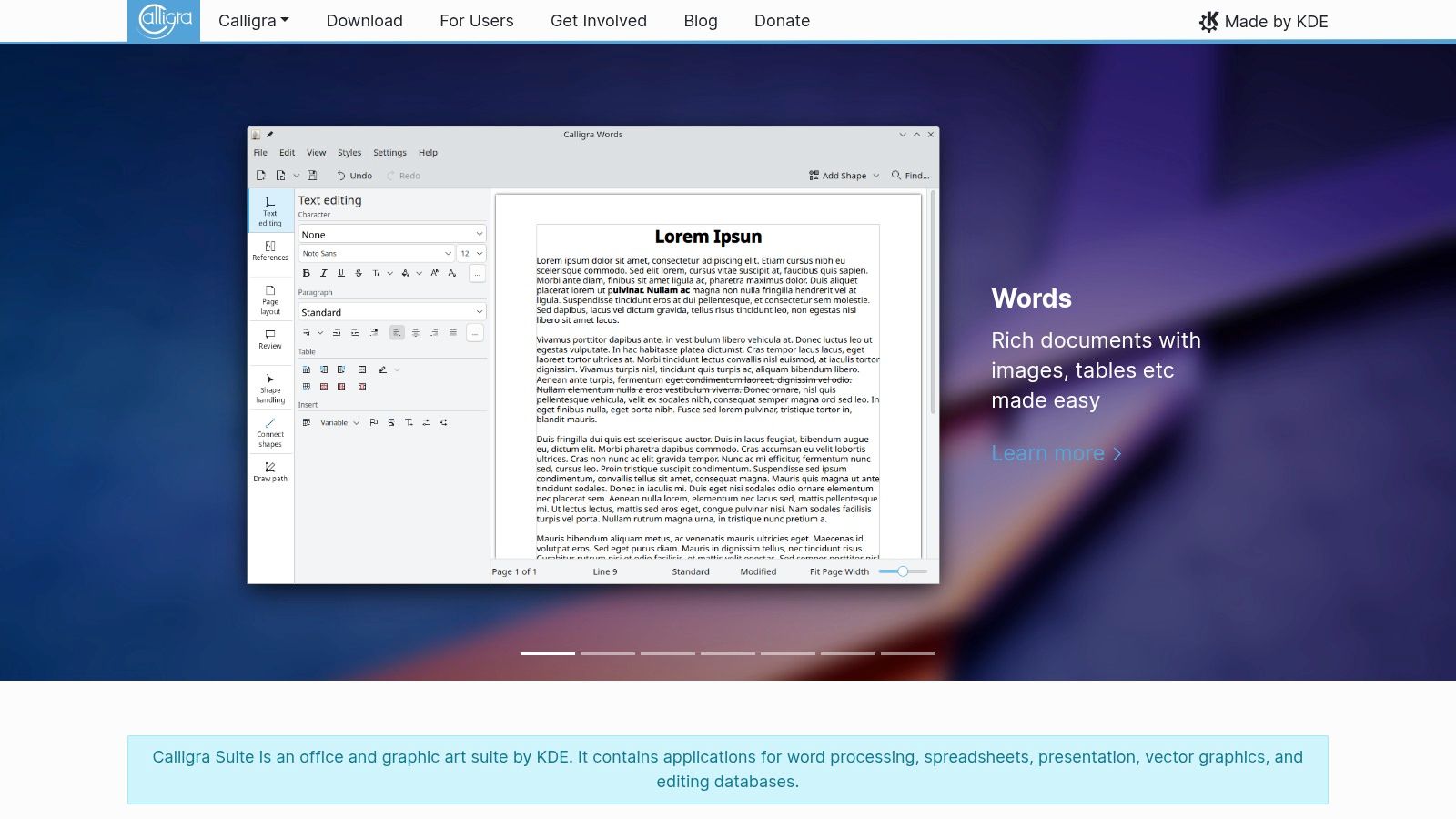Enable align left paragraph alignment
Viewport: 1456px width, 819px height.
tap(397, 332)
